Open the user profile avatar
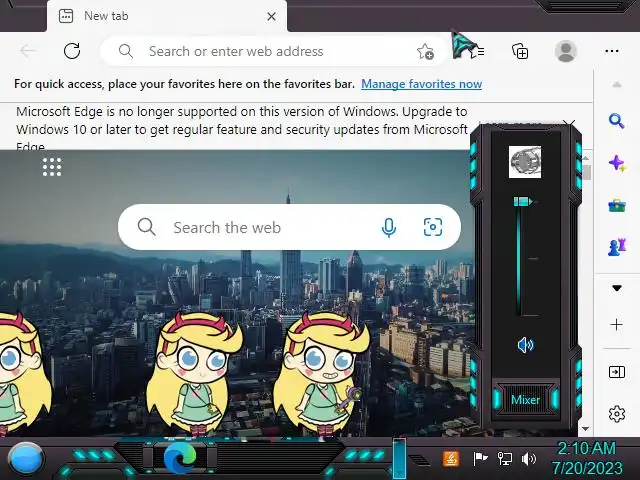Image resolution: width=640 pixels, height=480 pixels. coord(566,51)
